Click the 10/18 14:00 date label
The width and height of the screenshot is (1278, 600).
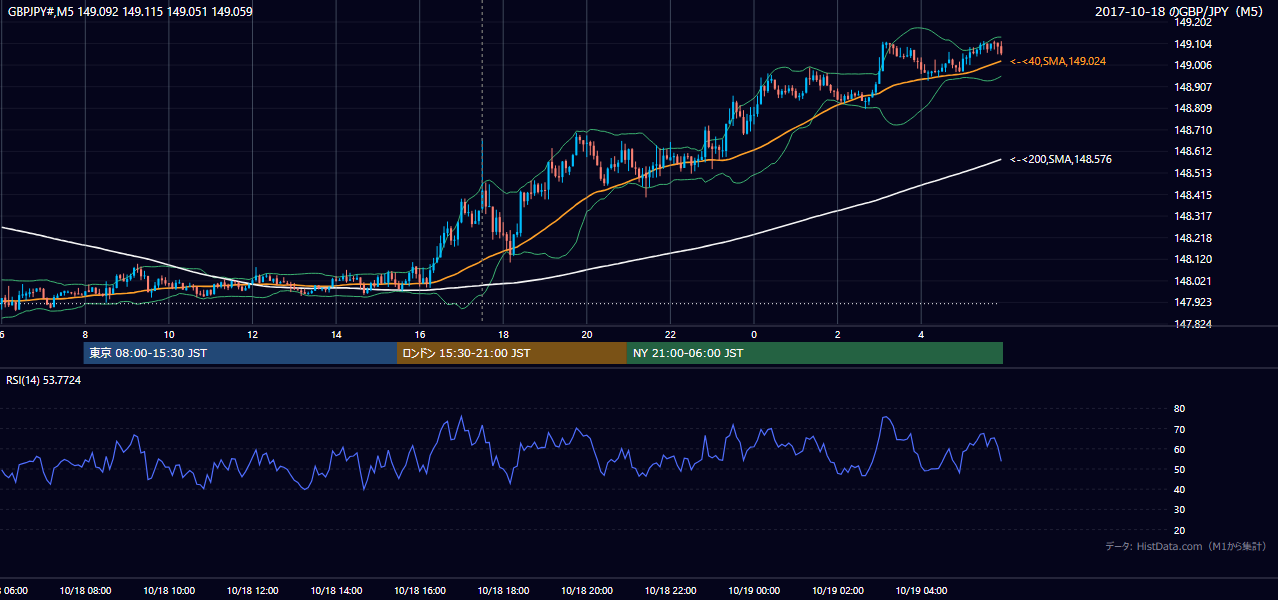336,590
